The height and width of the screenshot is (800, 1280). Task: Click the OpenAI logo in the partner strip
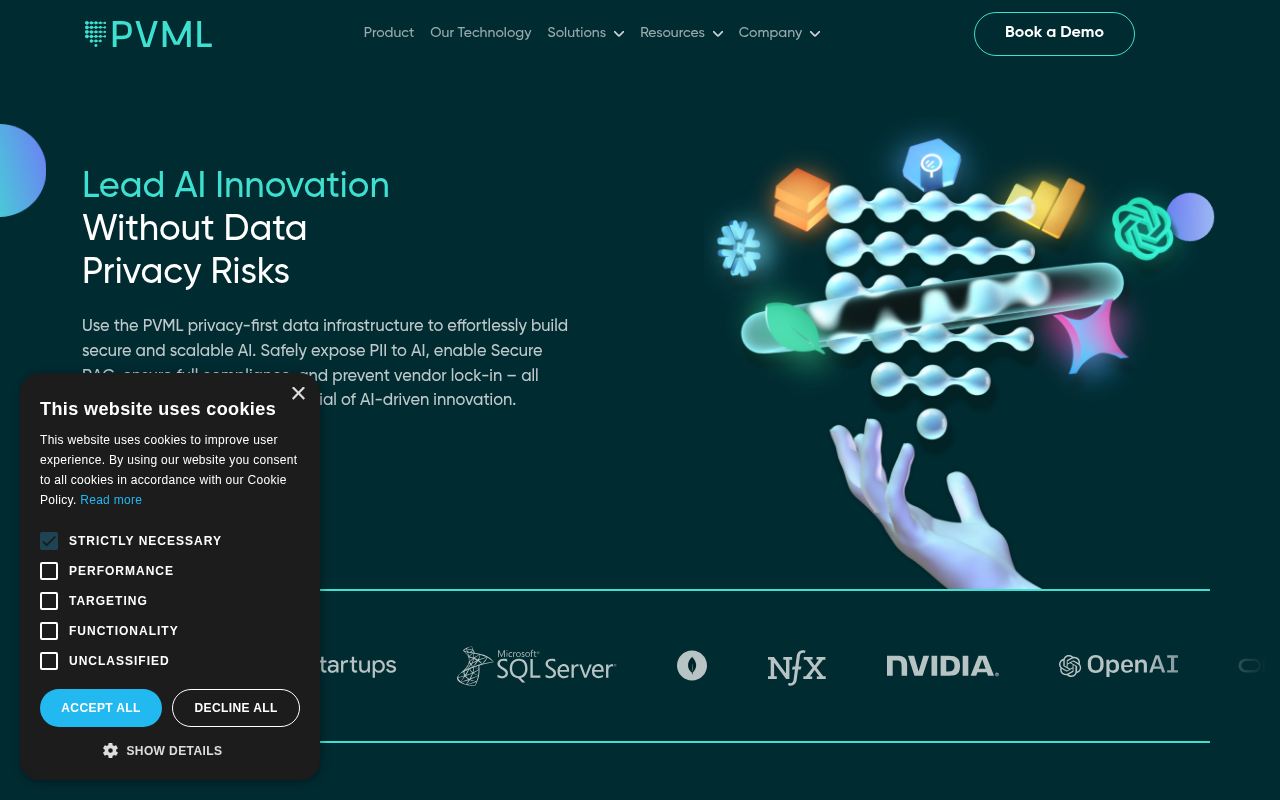[1118, 664]
